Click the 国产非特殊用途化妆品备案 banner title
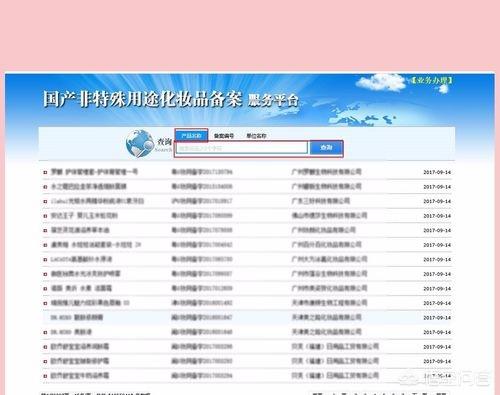The image size is (500, 395). point(142,99)
